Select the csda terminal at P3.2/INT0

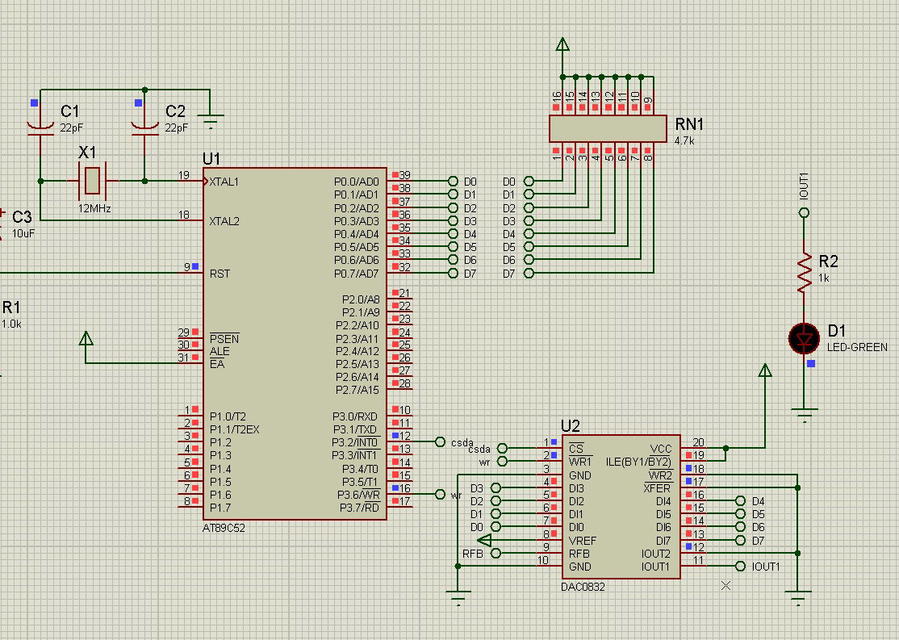pos(441,441)
